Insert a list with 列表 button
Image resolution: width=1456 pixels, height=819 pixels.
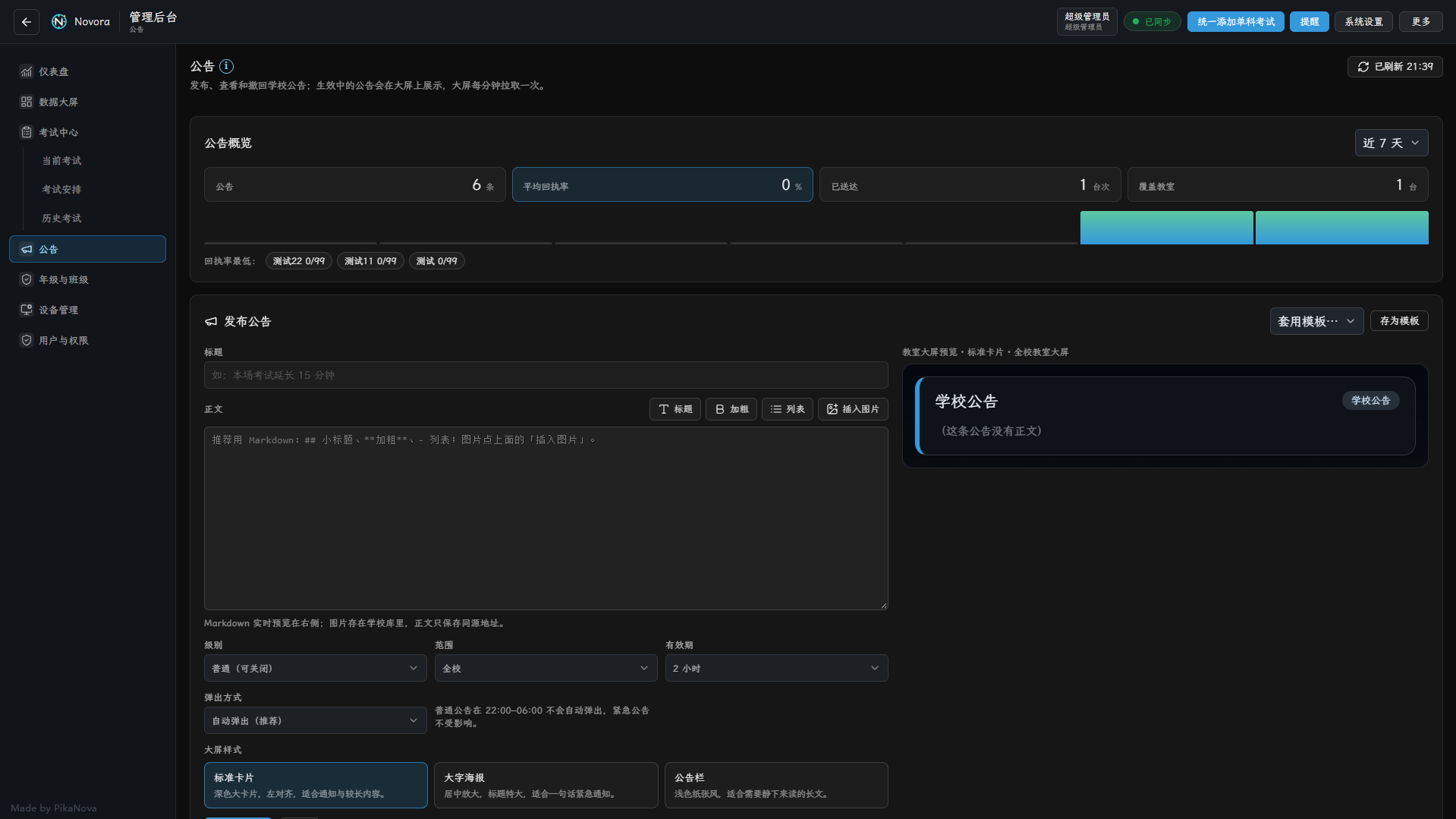[x=788, y=409]
